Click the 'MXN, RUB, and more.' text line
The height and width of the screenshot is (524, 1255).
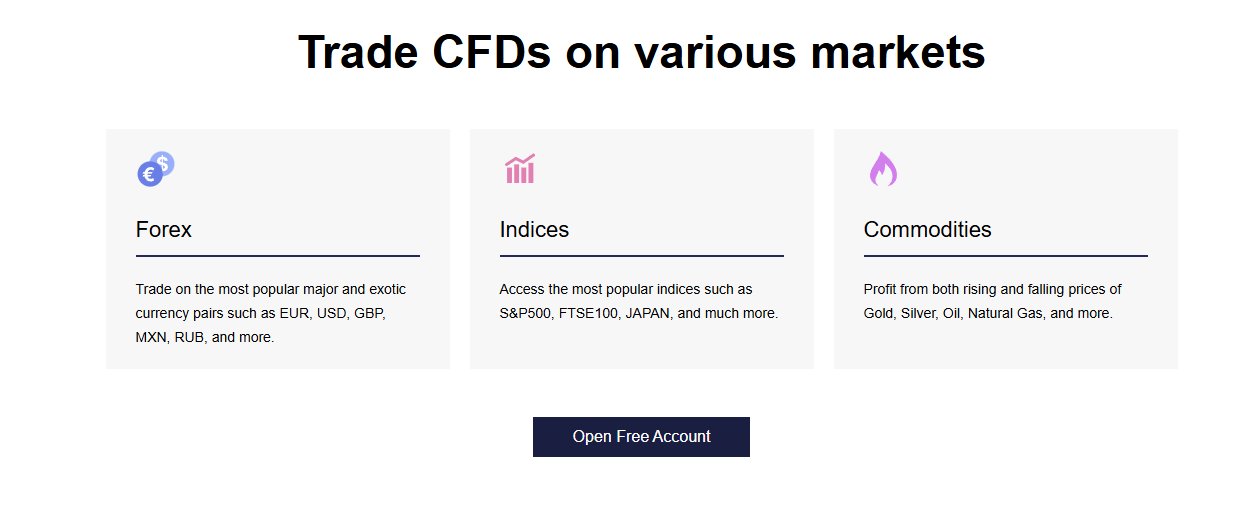204,337
